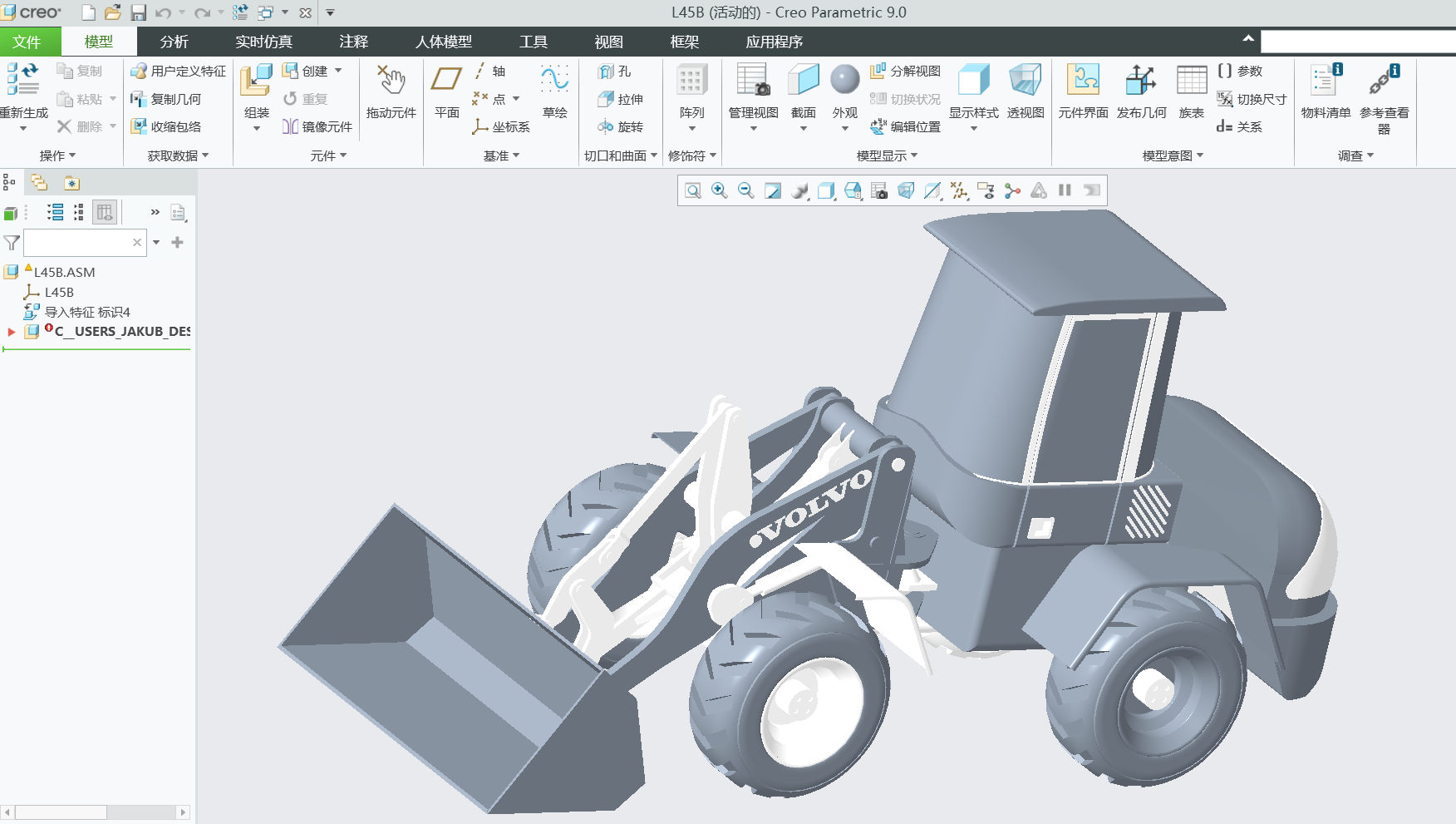Create a datum 平面 plane
Screen dimensions: 1456x824
(x=447, y=91)
